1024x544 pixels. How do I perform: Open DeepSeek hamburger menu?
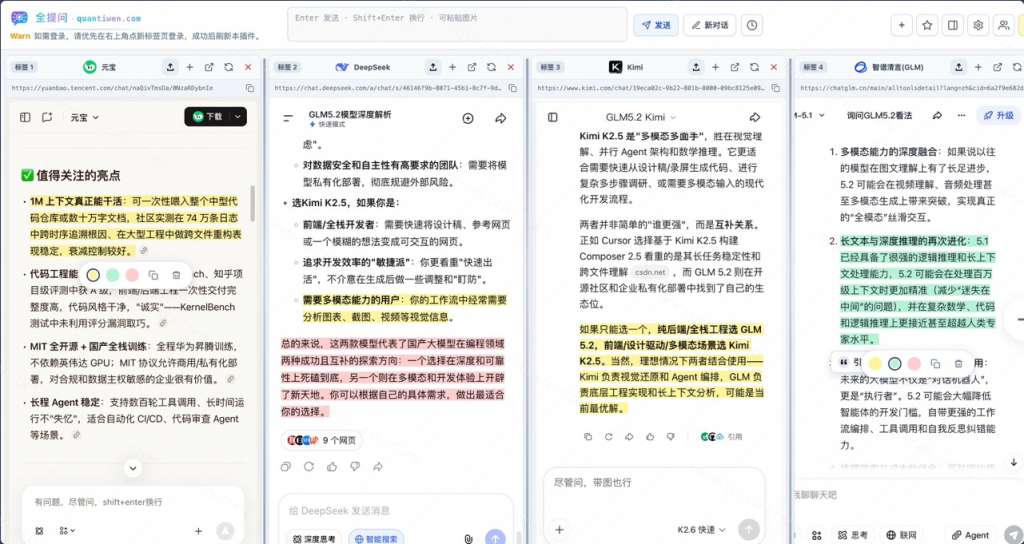(288, 118)
